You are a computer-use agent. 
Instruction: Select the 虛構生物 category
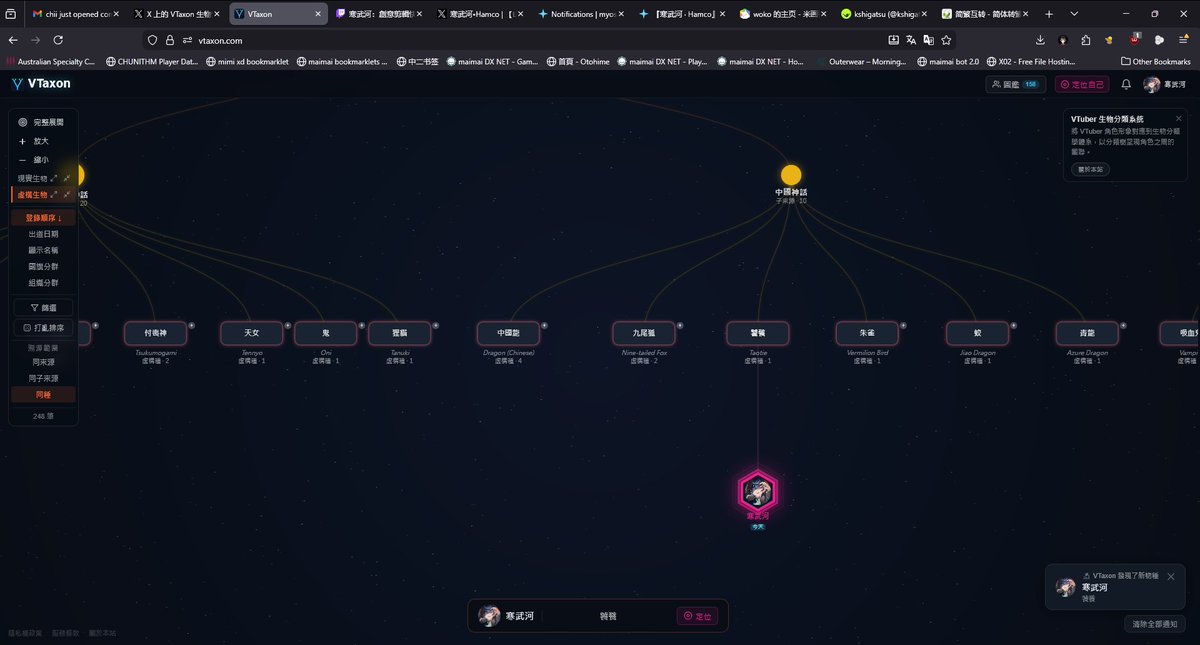pyautogui.click(x=32, y=194)
